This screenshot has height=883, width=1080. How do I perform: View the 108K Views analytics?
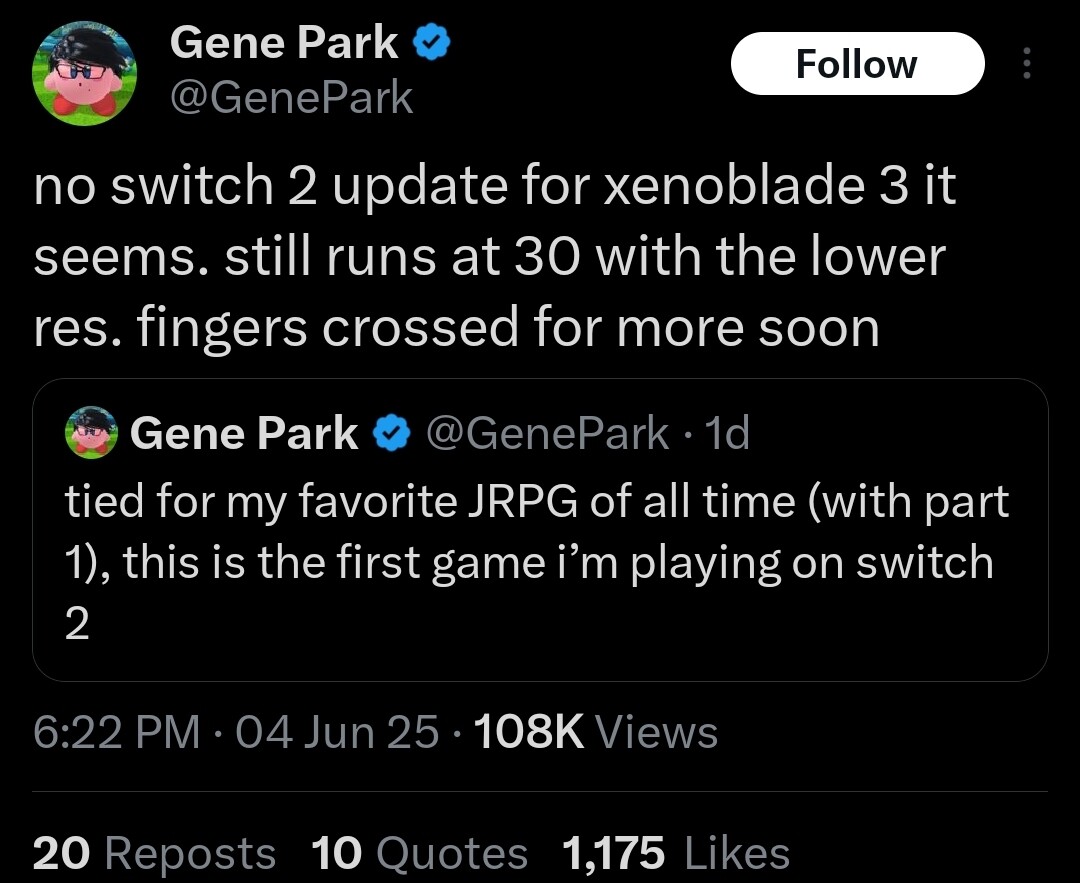[x=594, y=732]
